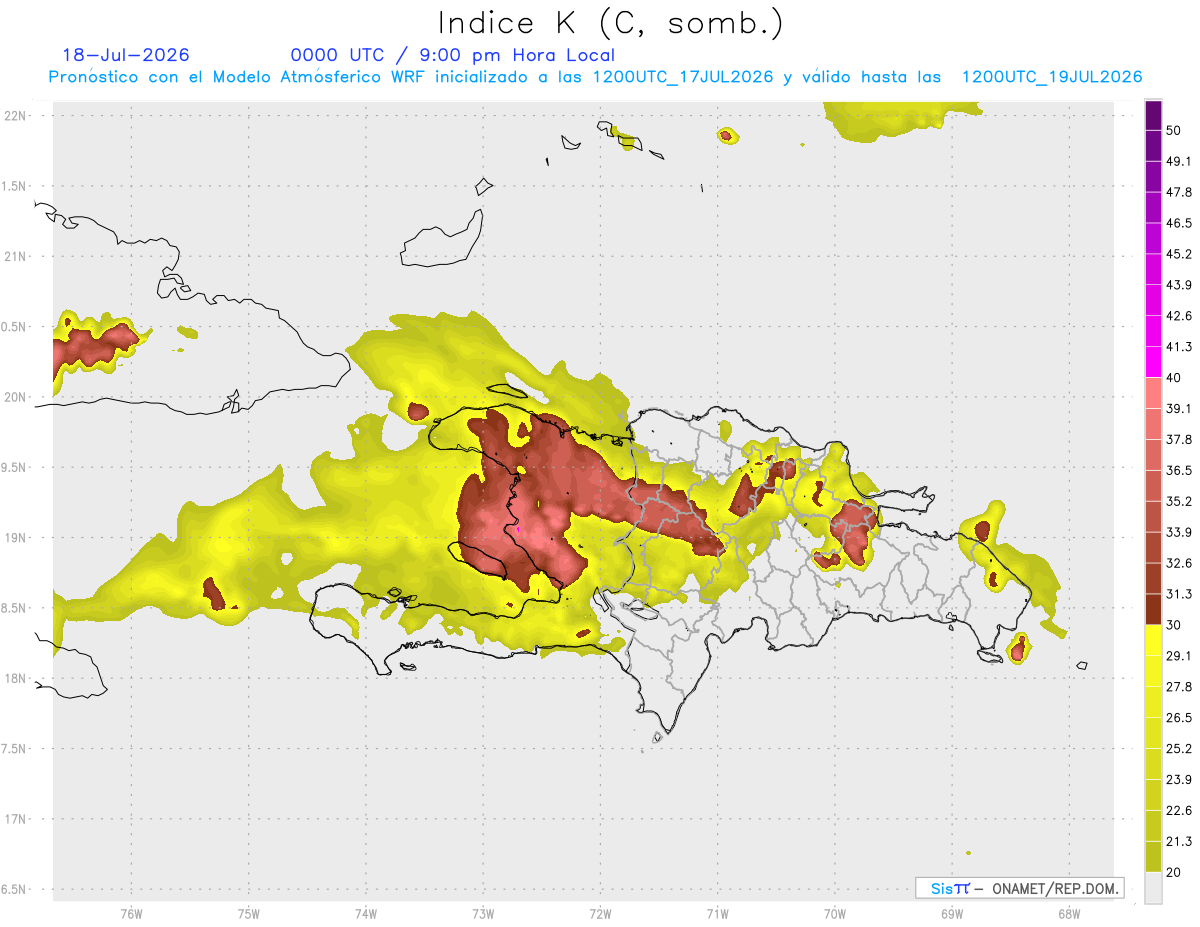Click the '74W' longitude axis label
Image resolution: width=1200 pixels, height=927 pixels.
pos(366,914)
